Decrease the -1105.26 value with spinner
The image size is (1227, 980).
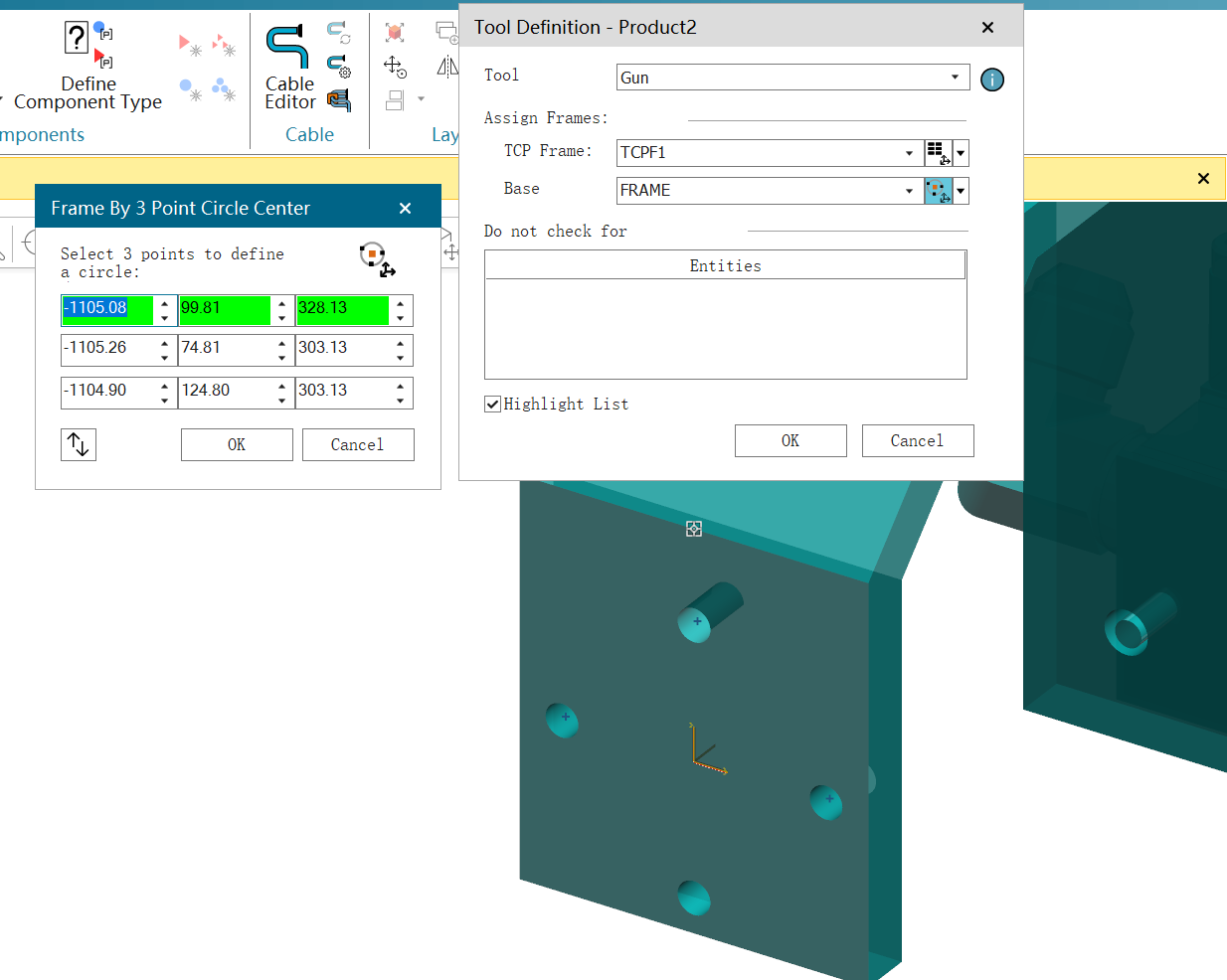click(x=165, y=358)
